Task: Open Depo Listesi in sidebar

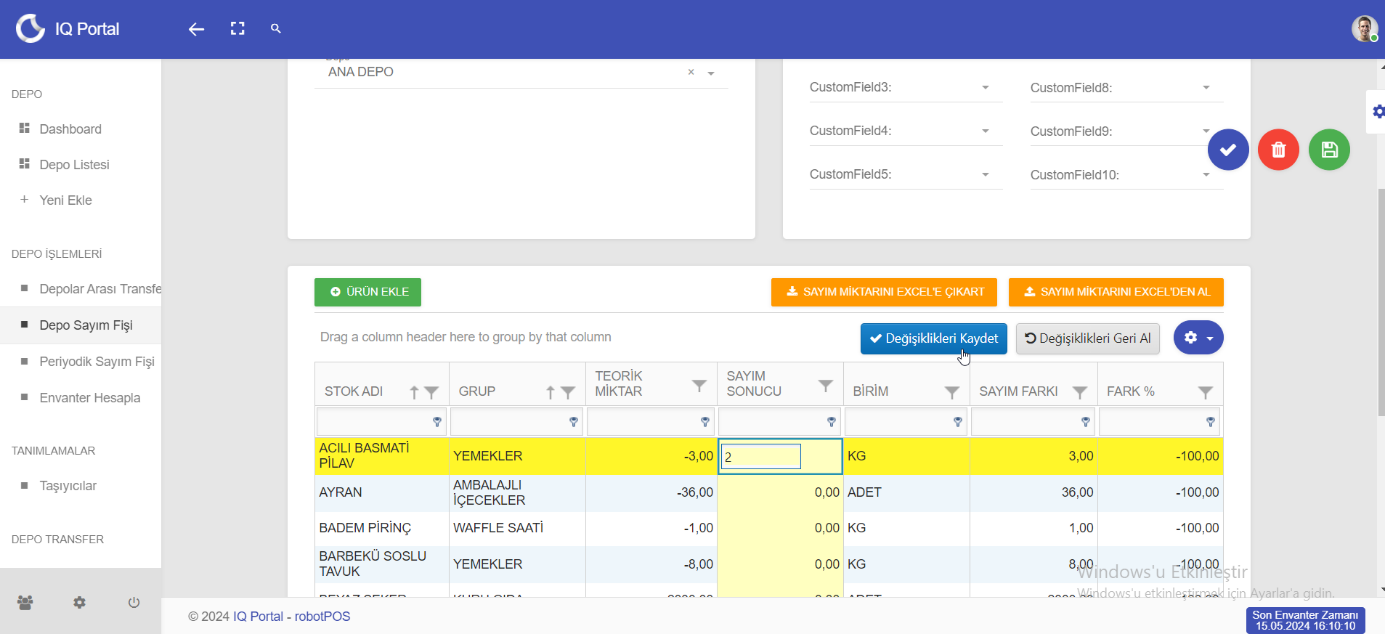Action: [x=74, y=165]
